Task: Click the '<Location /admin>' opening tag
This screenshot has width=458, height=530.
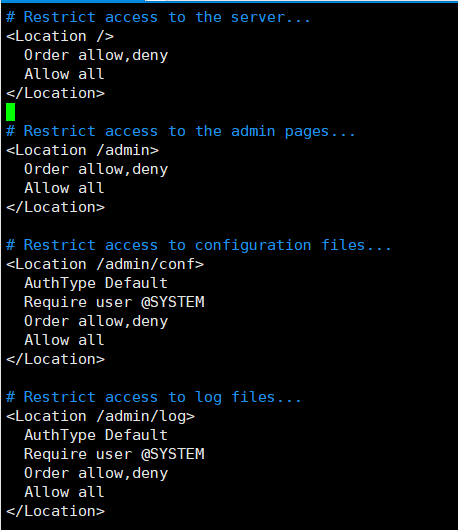Action: coord(82,150)
